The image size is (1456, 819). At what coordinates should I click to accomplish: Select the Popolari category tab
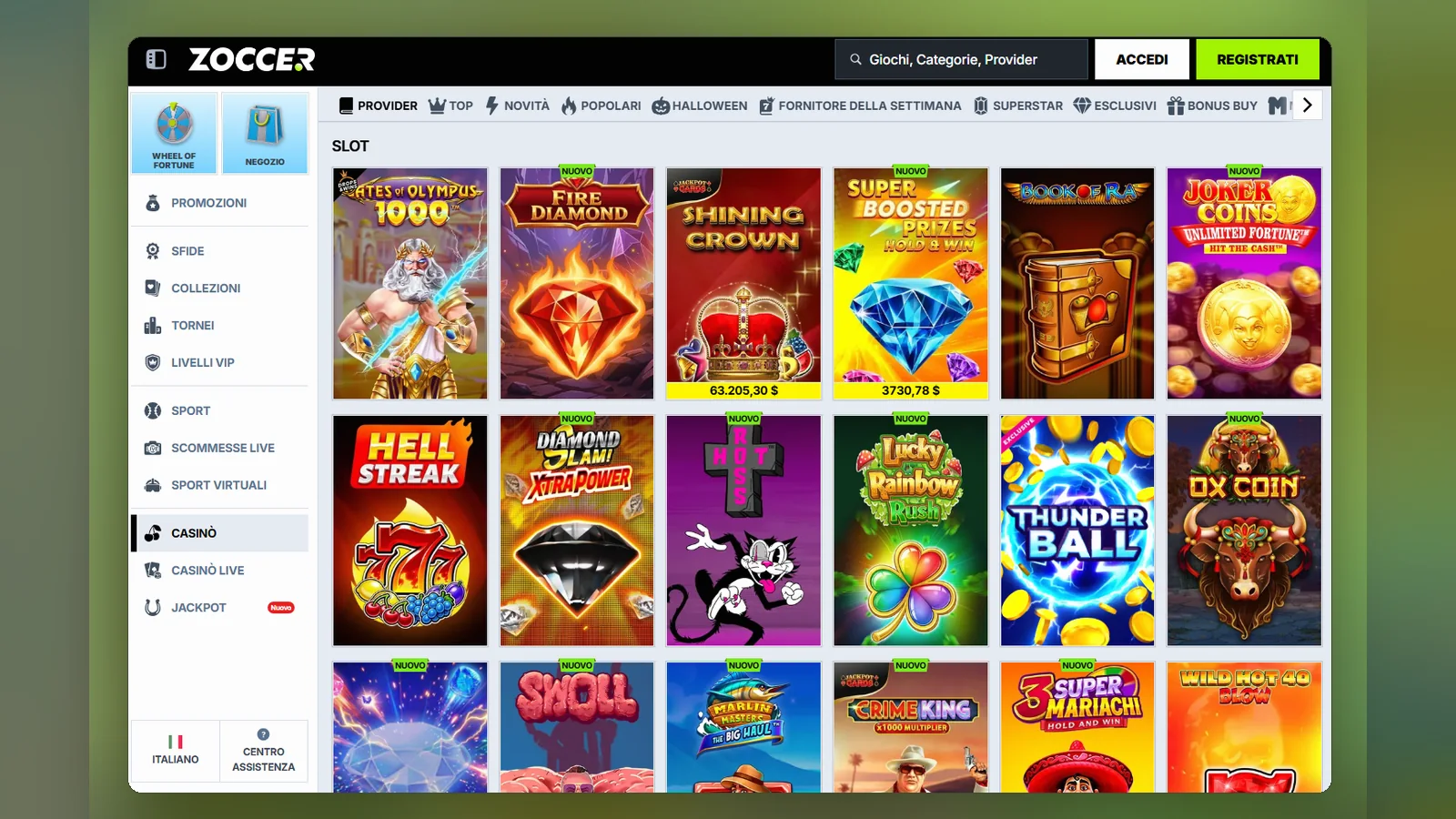click(601, 106)
